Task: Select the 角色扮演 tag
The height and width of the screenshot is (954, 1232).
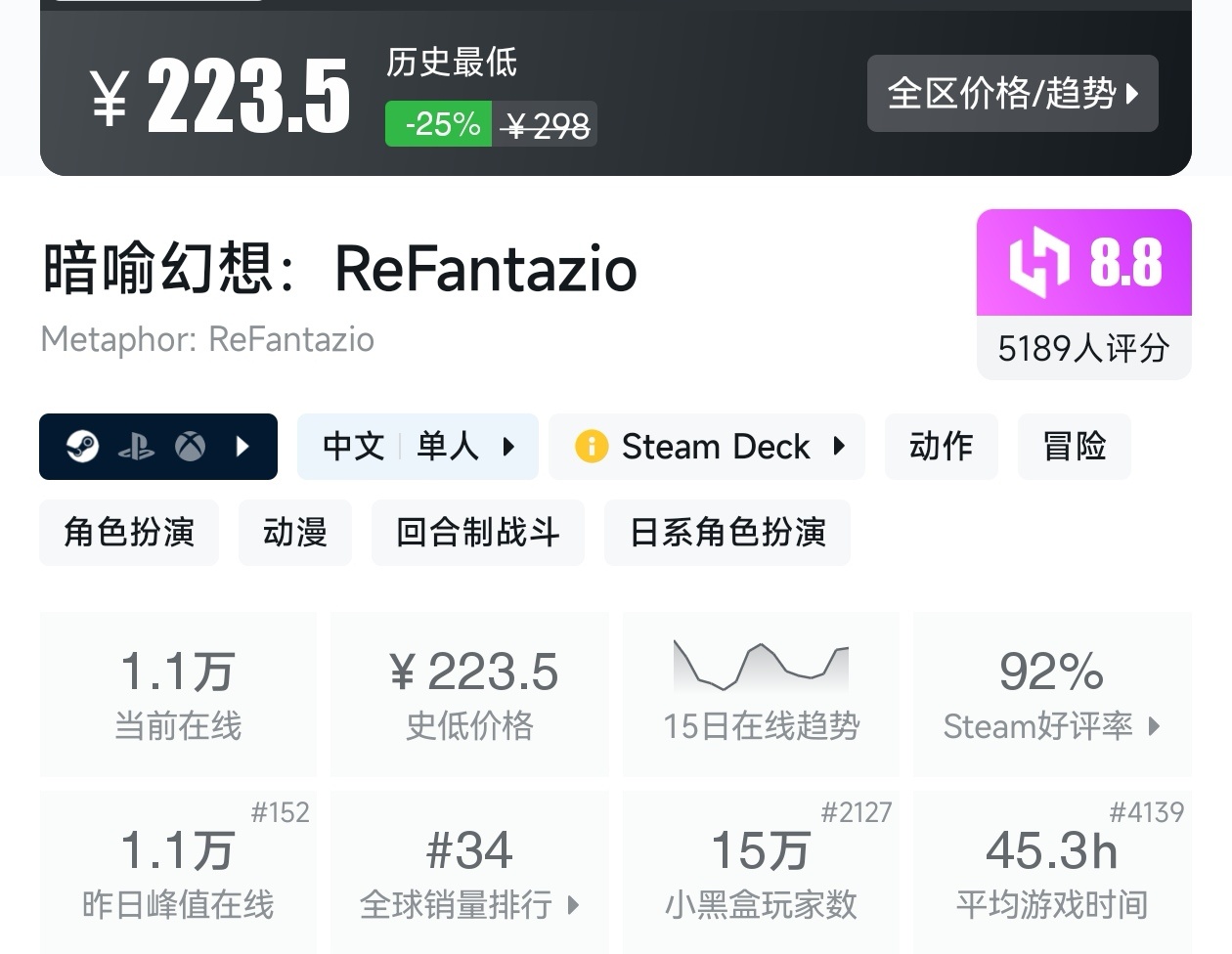Action: pyautogui.click(x=129, y=533)
